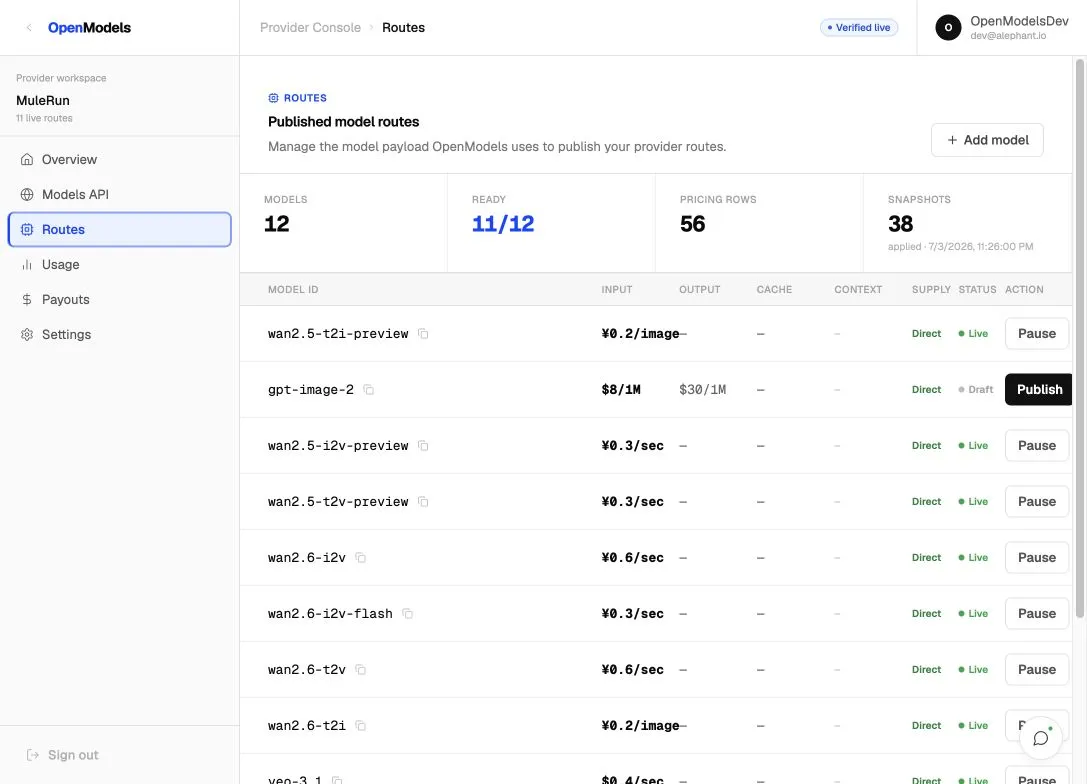The width and height of the screenshot is (1087, 784).
Task: Open the chat support bubble
Action: pos(1041,738)
